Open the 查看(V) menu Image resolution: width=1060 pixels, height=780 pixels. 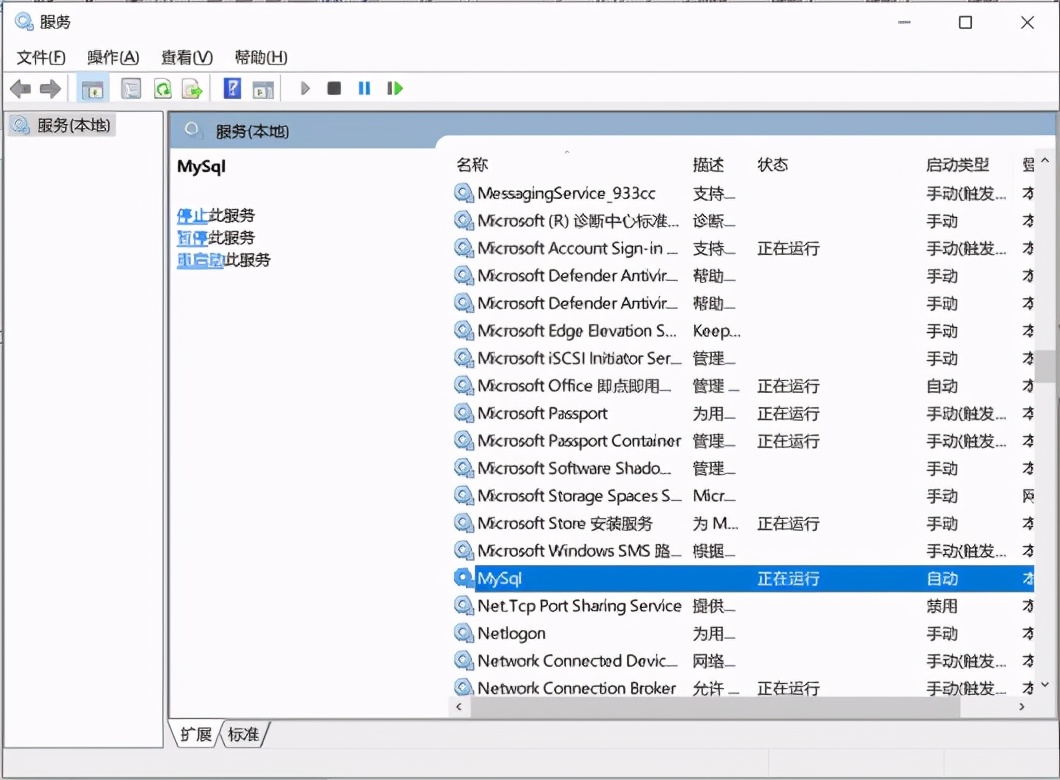(x=187, y=57)
